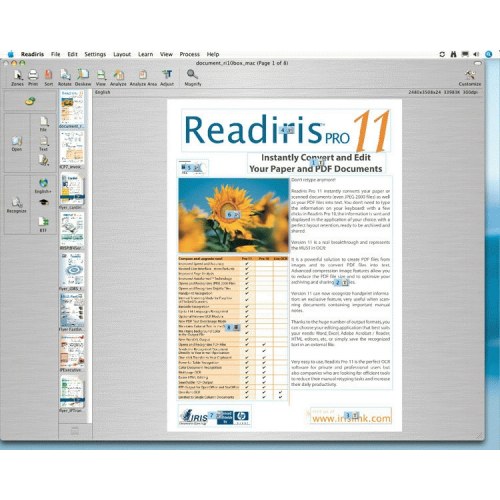Click the volume icon in menu bar
Screen dimensions: 500x500
pos(476,54)
